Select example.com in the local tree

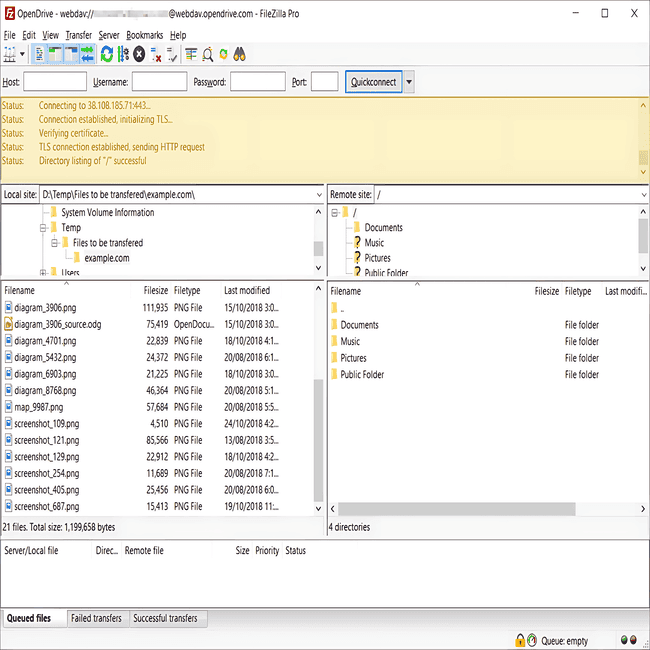point(107,258)
